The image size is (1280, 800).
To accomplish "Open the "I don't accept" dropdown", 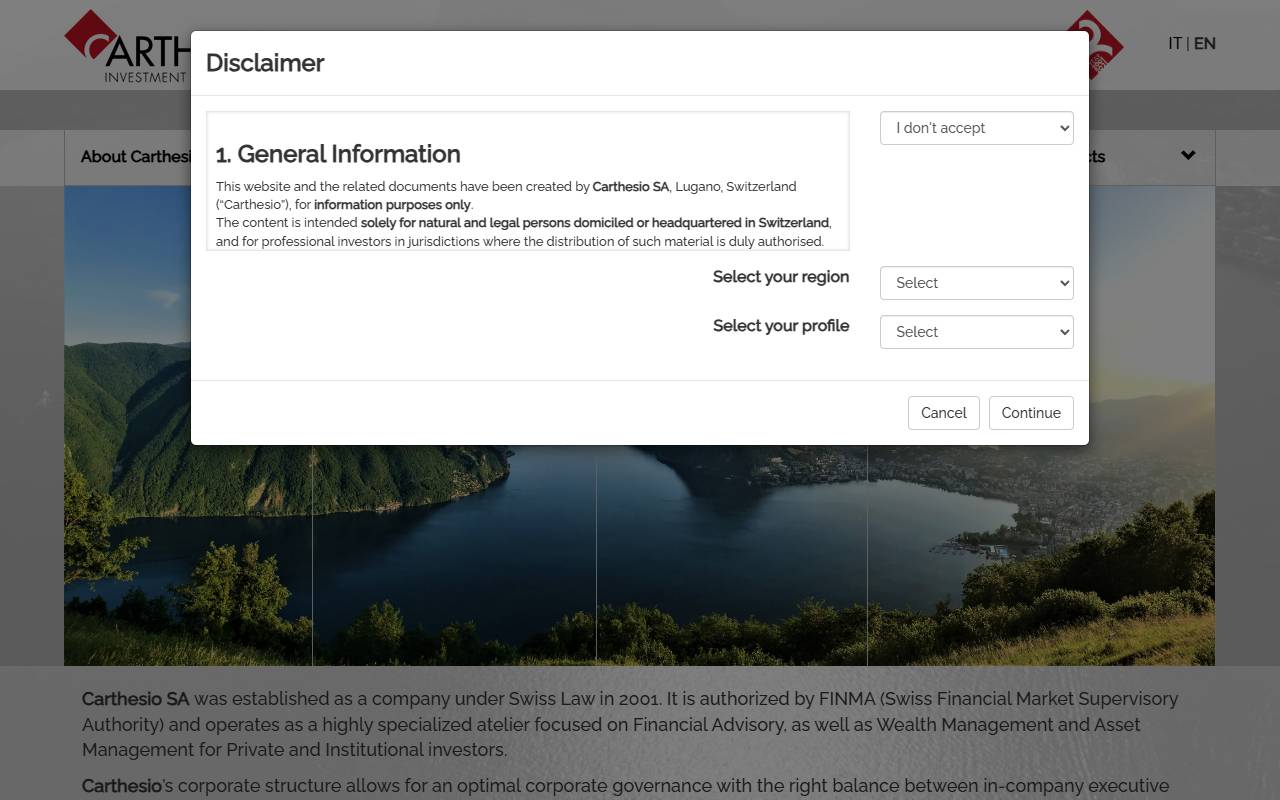I will coord(976,128).
